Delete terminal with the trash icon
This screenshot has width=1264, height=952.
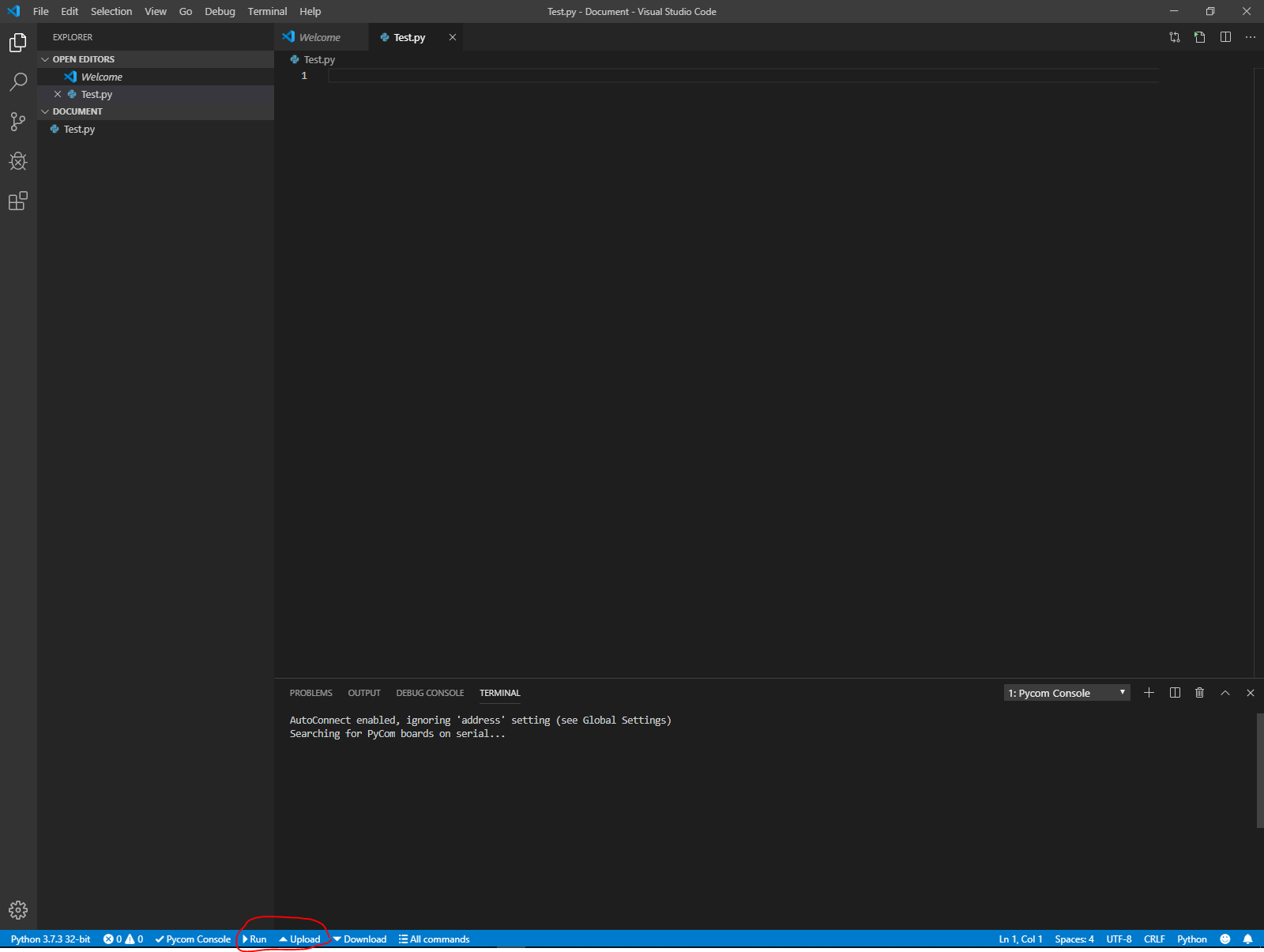(x=1199, y=693)
